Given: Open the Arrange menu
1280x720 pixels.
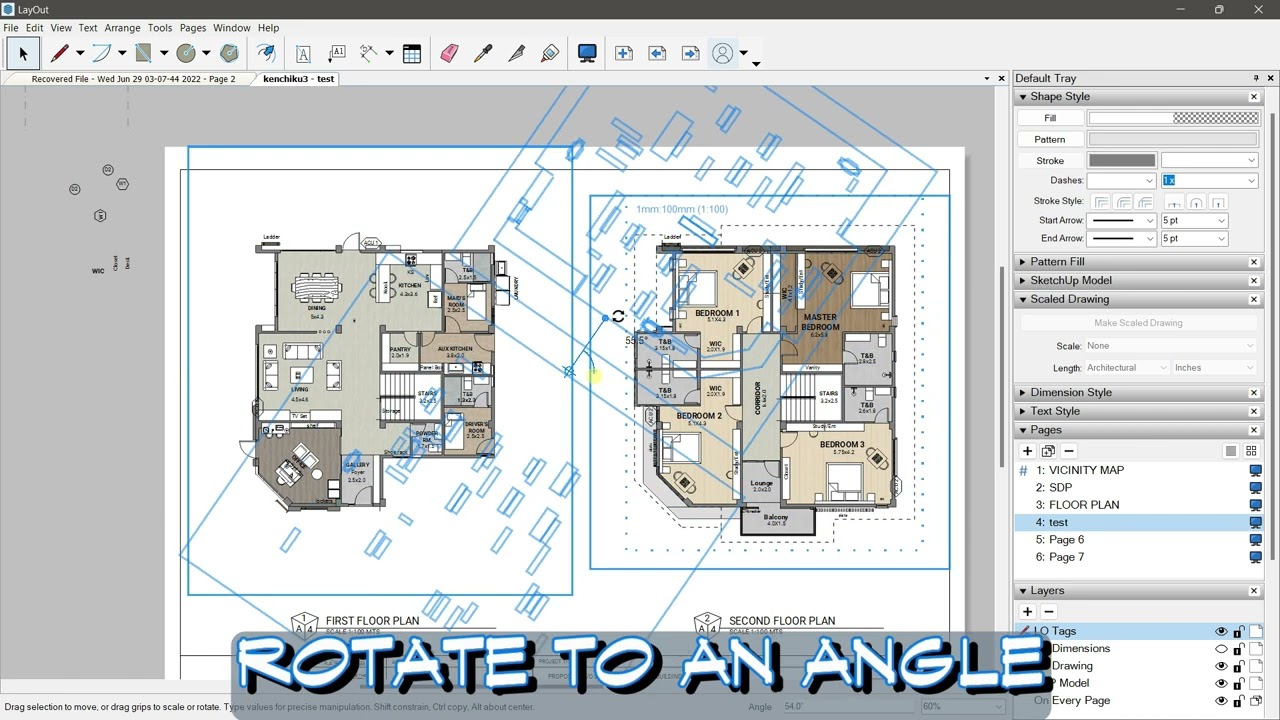Looking at the screenshot, I should point(122,28).
